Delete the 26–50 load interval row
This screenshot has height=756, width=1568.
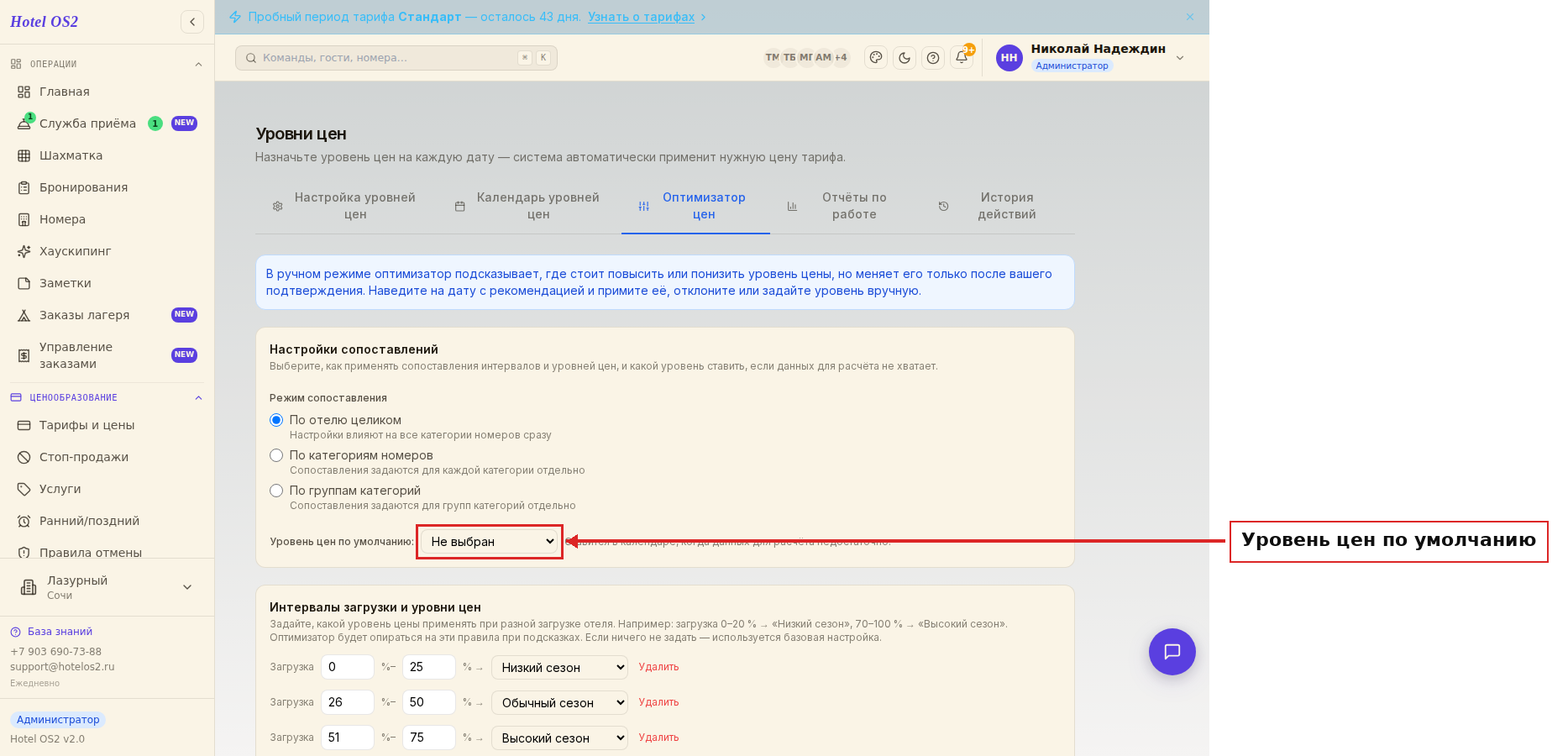coord(658,702)
